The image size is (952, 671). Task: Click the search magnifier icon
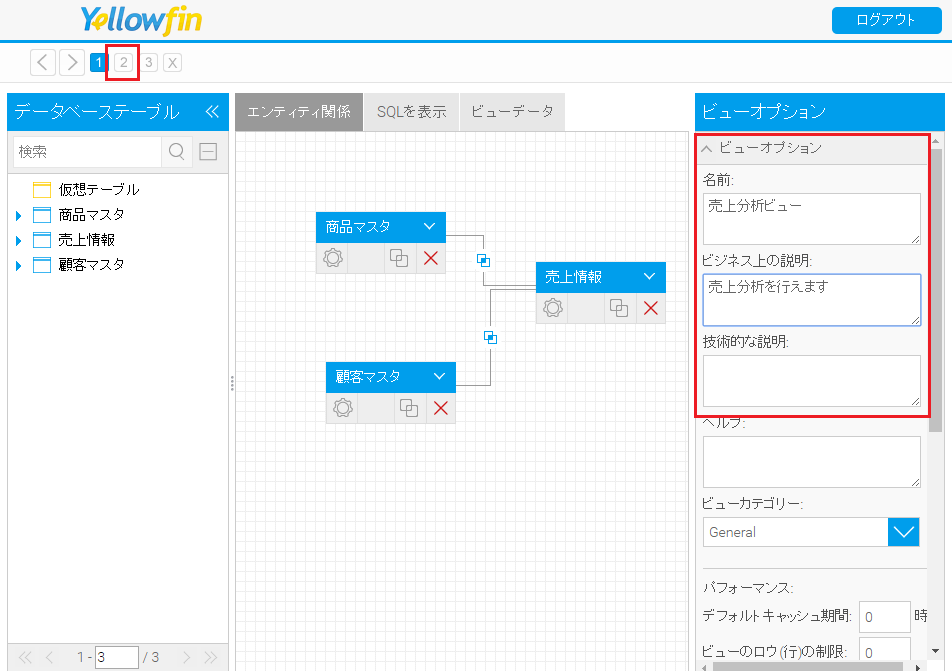click(x=177, y=152)
